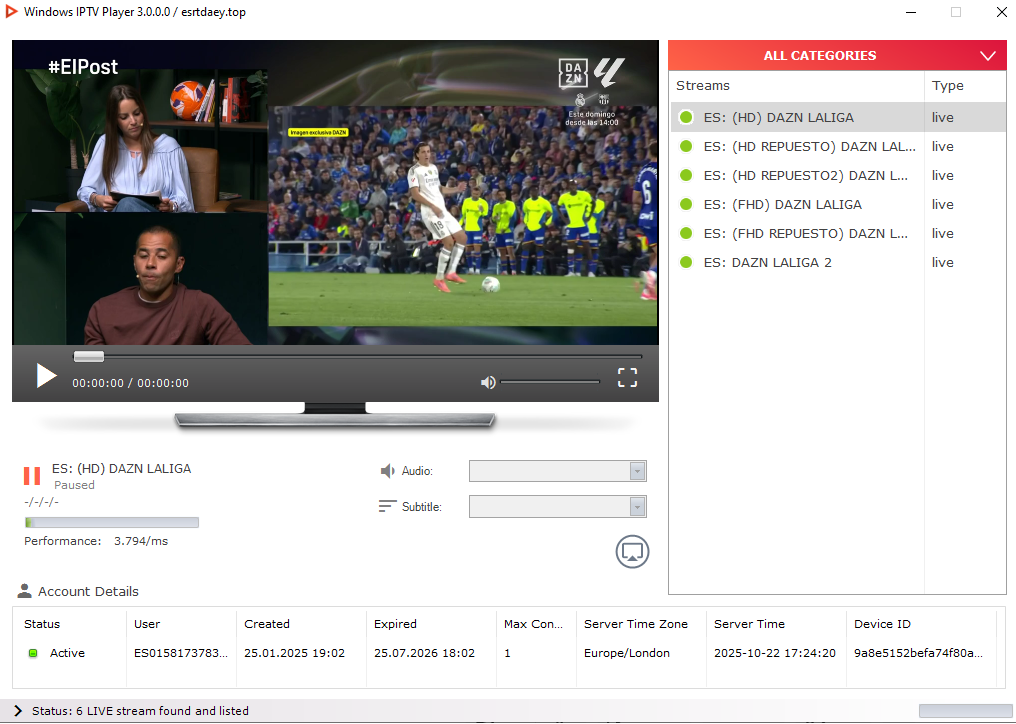Click the Type column header

pos(947,86)
